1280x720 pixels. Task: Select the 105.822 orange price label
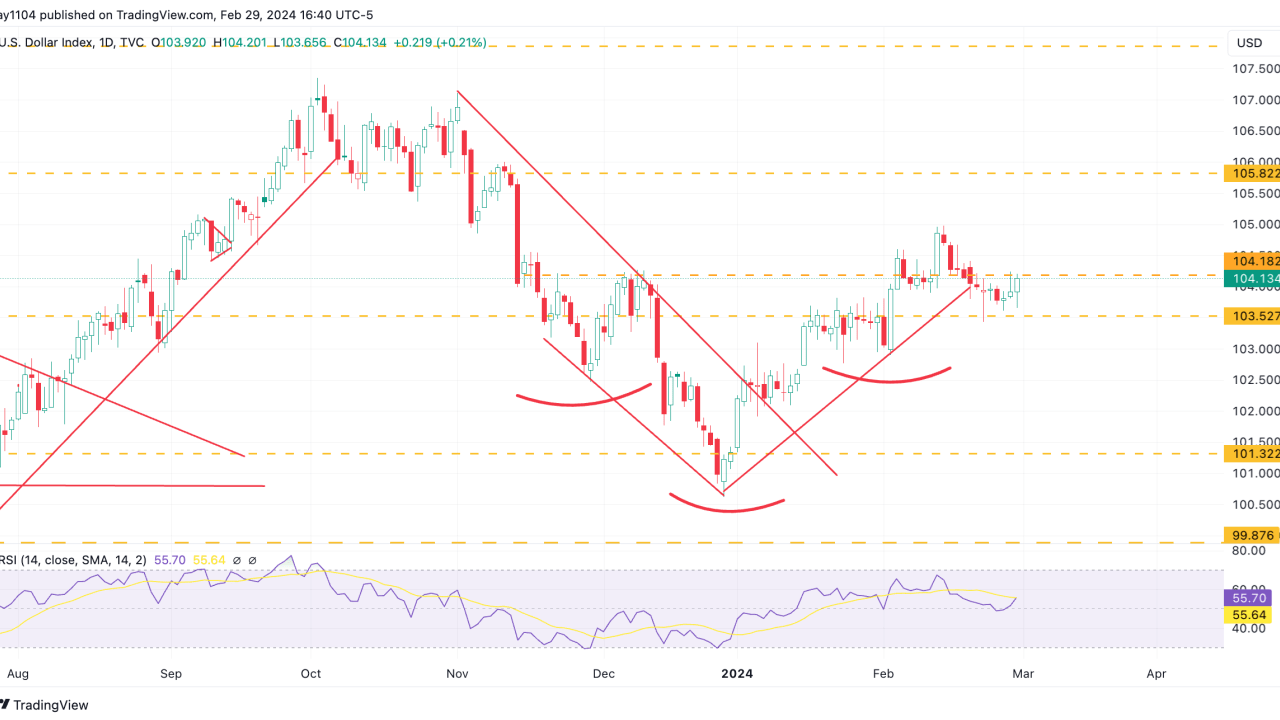(1252, 173)
